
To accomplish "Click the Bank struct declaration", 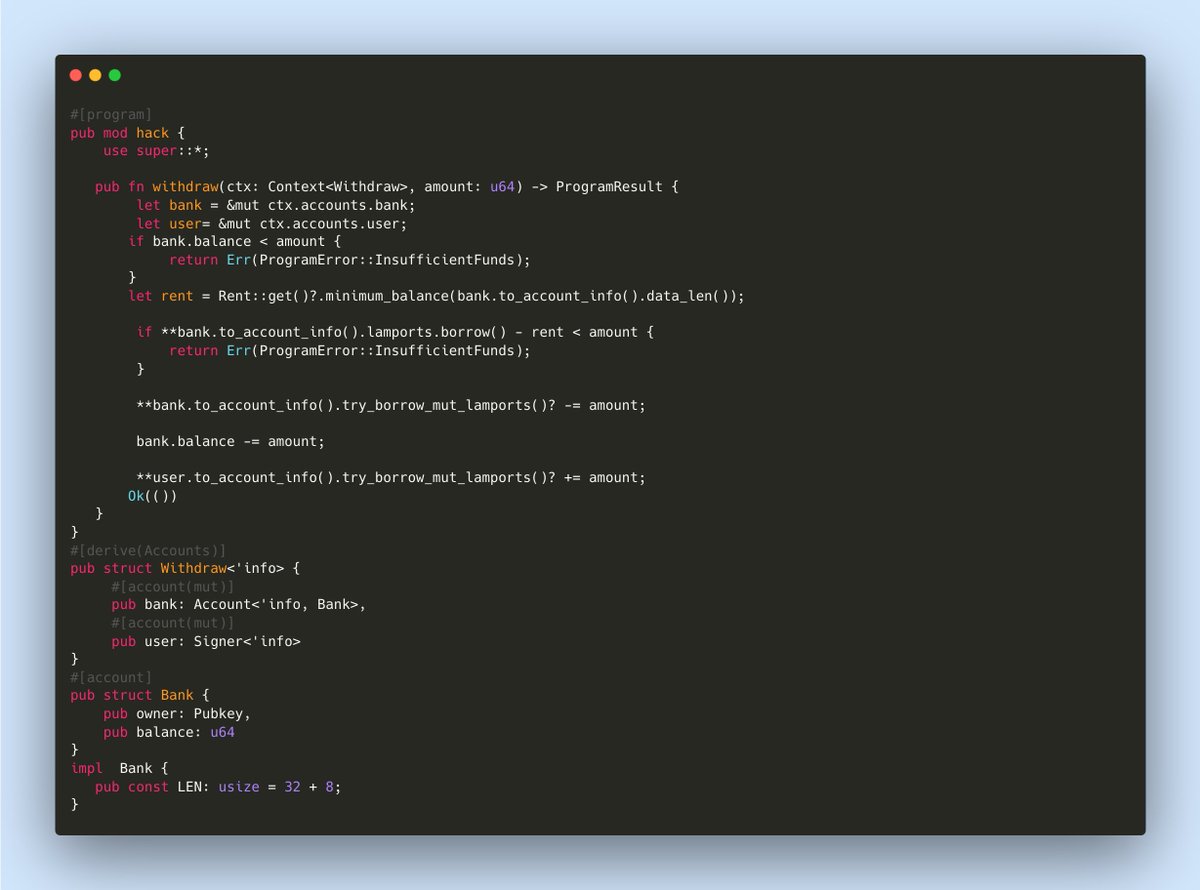I will click(x=178, y=694).
